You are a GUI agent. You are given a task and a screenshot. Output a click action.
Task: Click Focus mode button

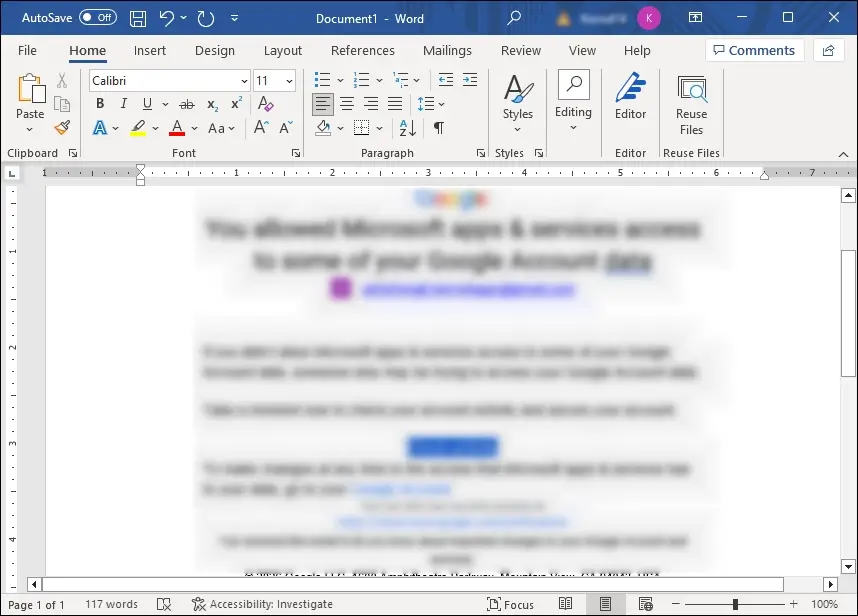510,604
